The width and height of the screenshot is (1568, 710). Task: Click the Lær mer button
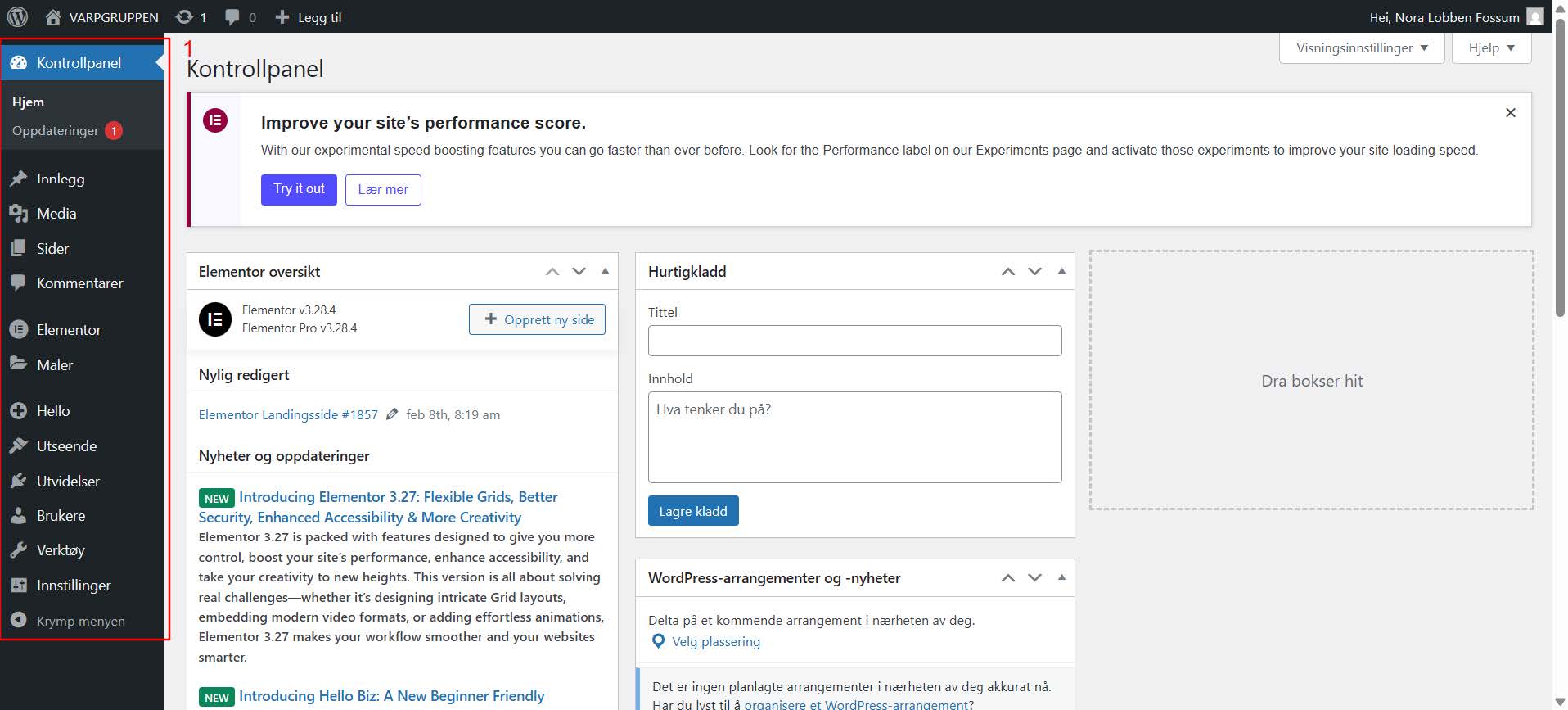point(383,189)
